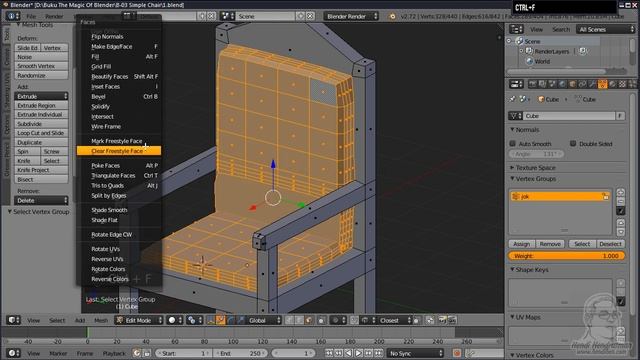Toggle the fake user F button for Cube
The width and height of the screenshot is (640, 360).
[x=620, y=116]
